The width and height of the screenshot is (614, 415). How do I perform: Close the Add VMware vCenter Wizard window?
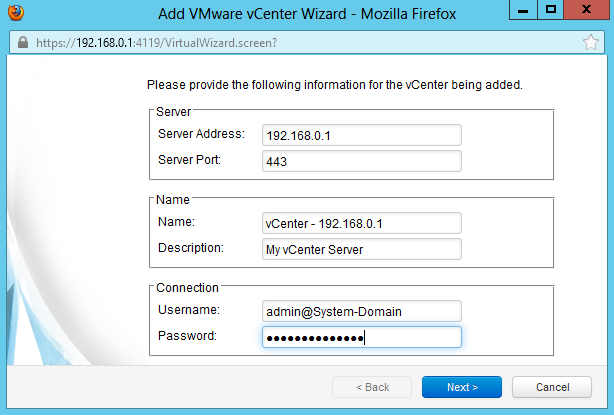(x=586, y=10)
